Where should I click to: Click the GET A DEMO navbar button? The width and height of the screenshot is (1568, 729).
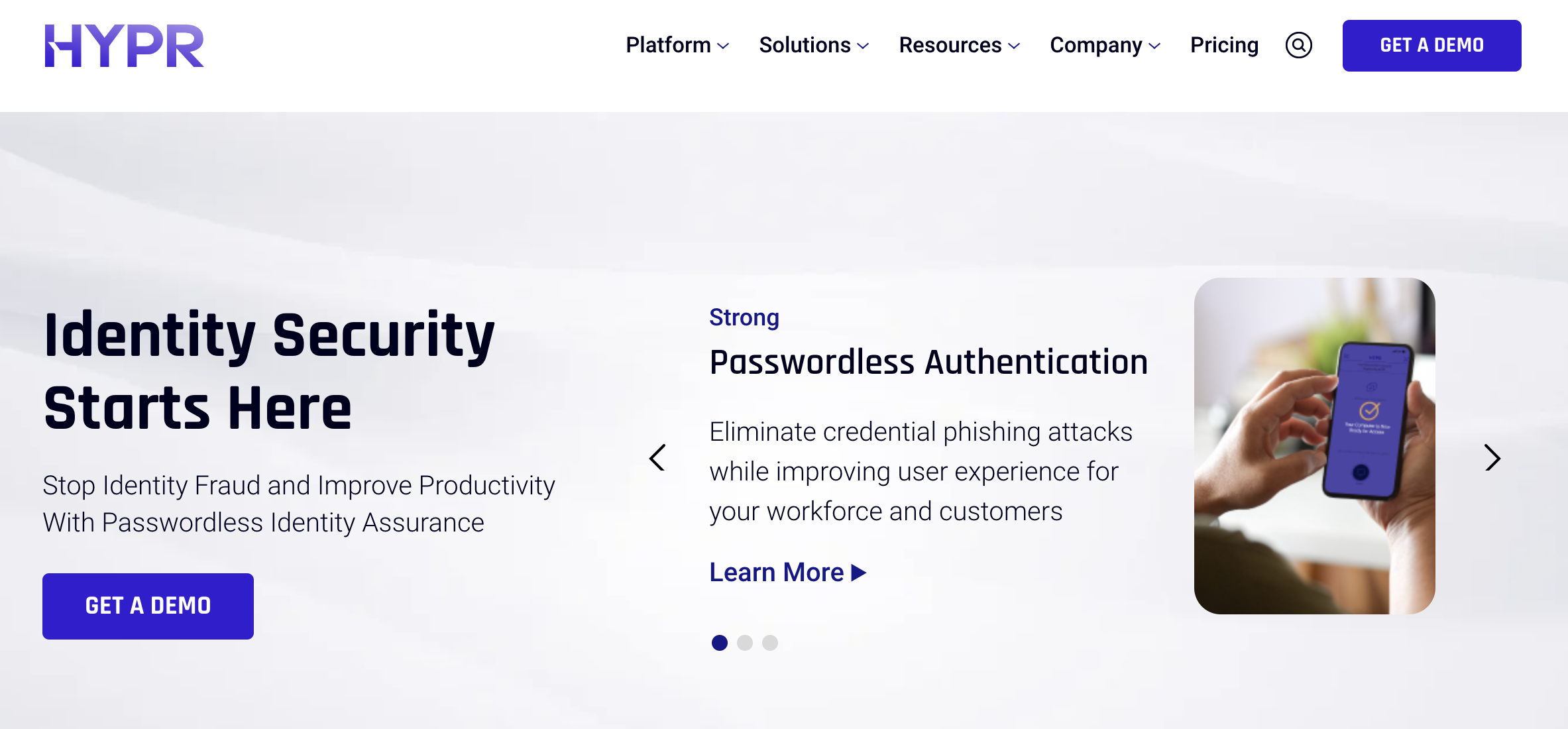click(x=1431, y=44)
